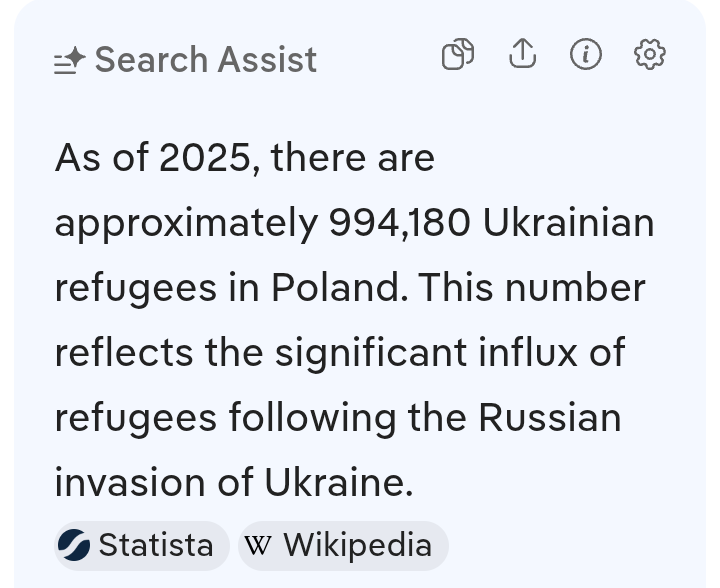Viewport: 720px width, 588px height.
Task: Open the Wikipedia source link
Action: click(357, 545)
